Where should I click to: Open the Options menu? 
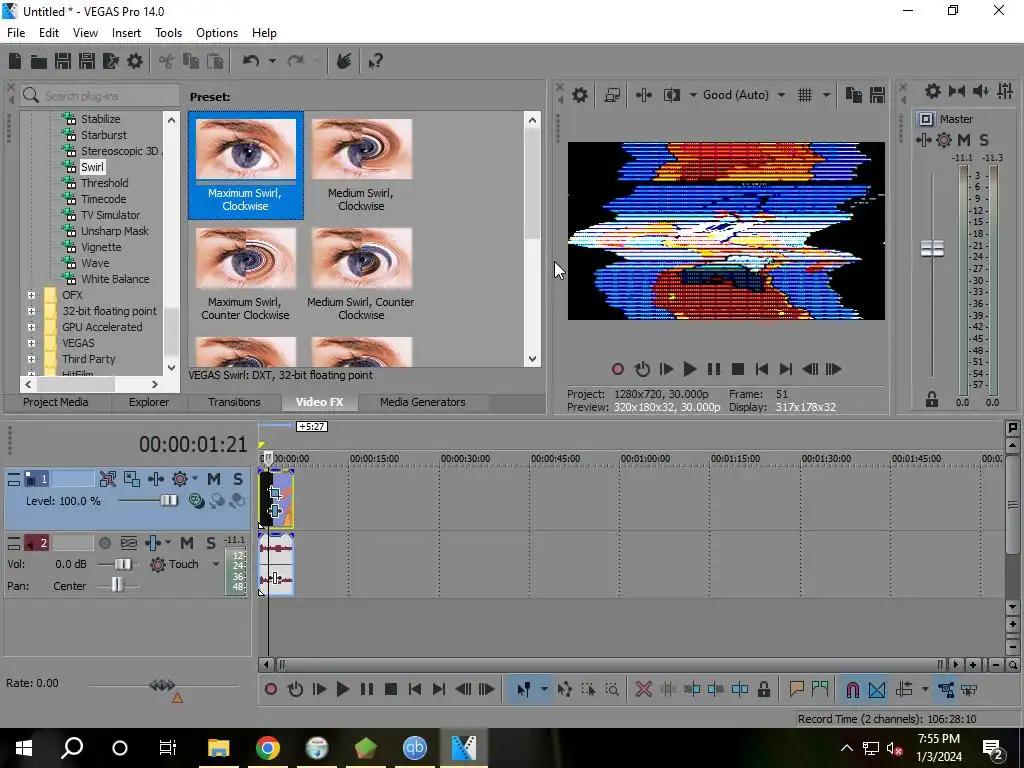(x=217, y=33)
